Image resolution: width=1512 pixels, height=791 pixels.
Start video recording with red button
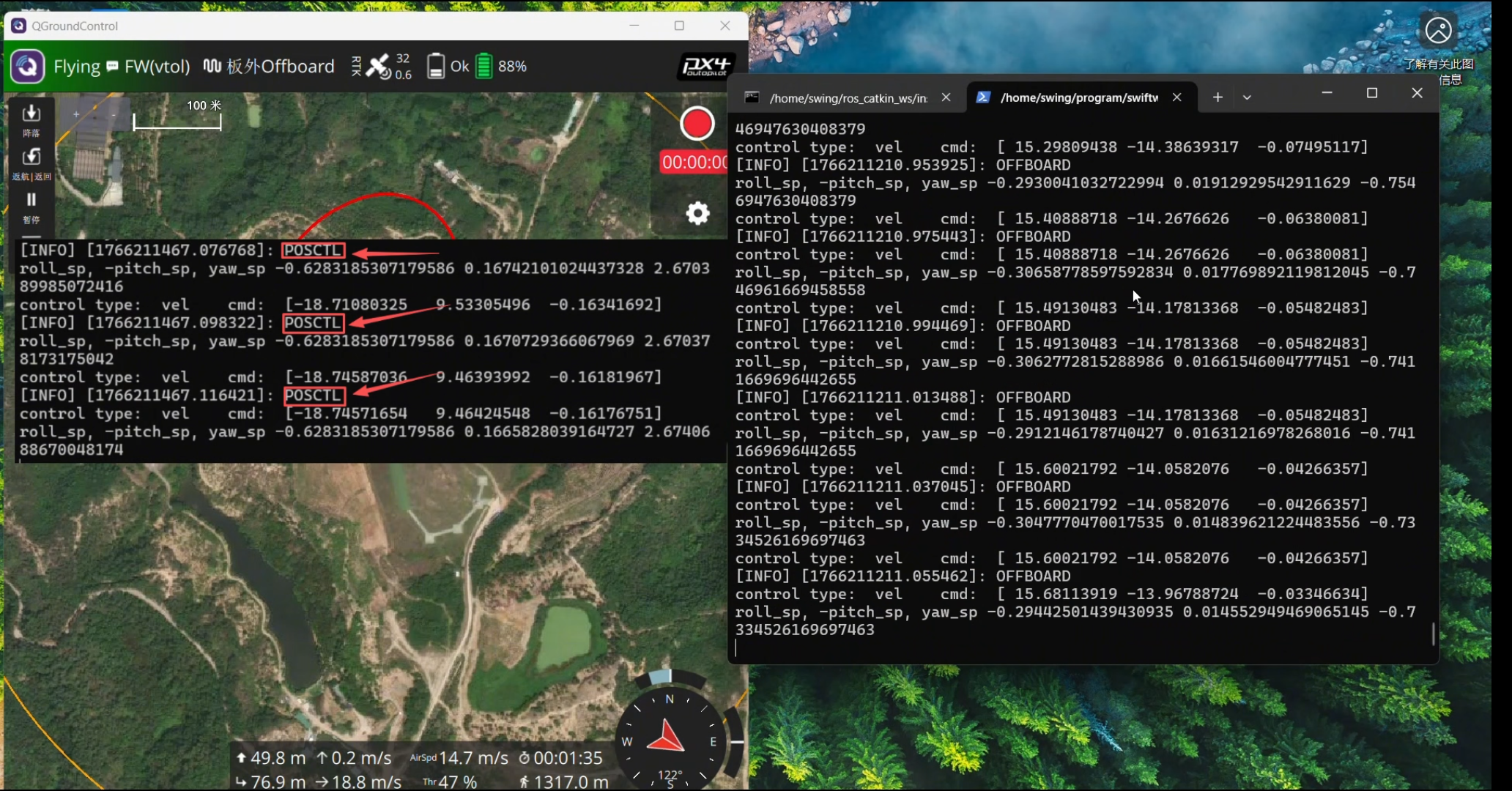click(x=697, y=124)
